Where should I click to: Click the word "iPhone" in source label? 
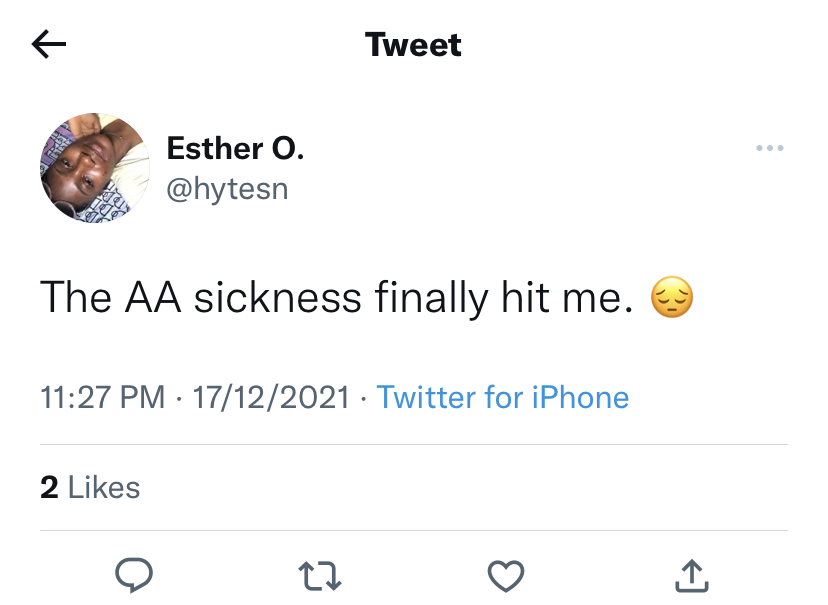[x=582, y=397]
